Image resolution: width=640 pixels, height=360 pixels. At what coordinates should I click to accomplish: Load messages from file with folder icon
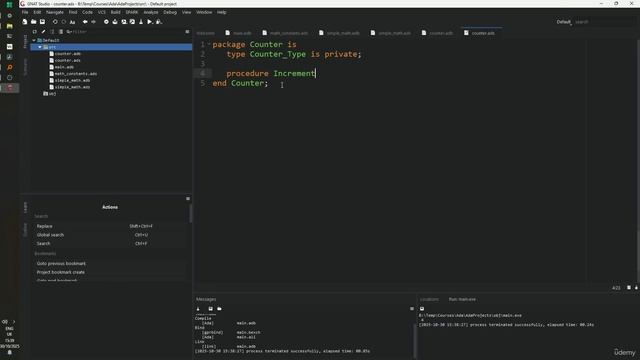pyautogui.click(x=219, y=309)
